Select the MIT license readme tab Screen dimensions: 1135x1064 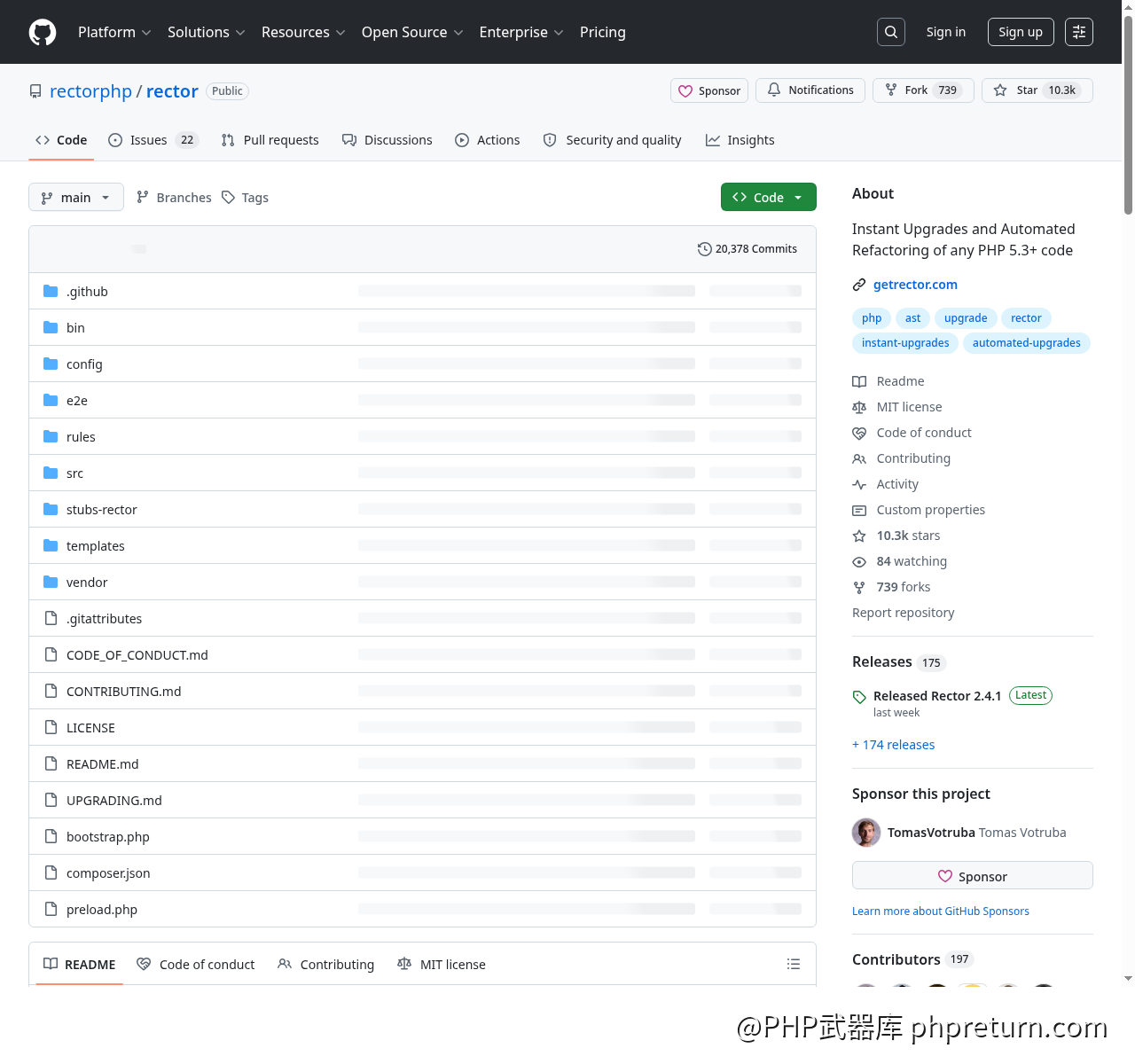tap(442, 964)
